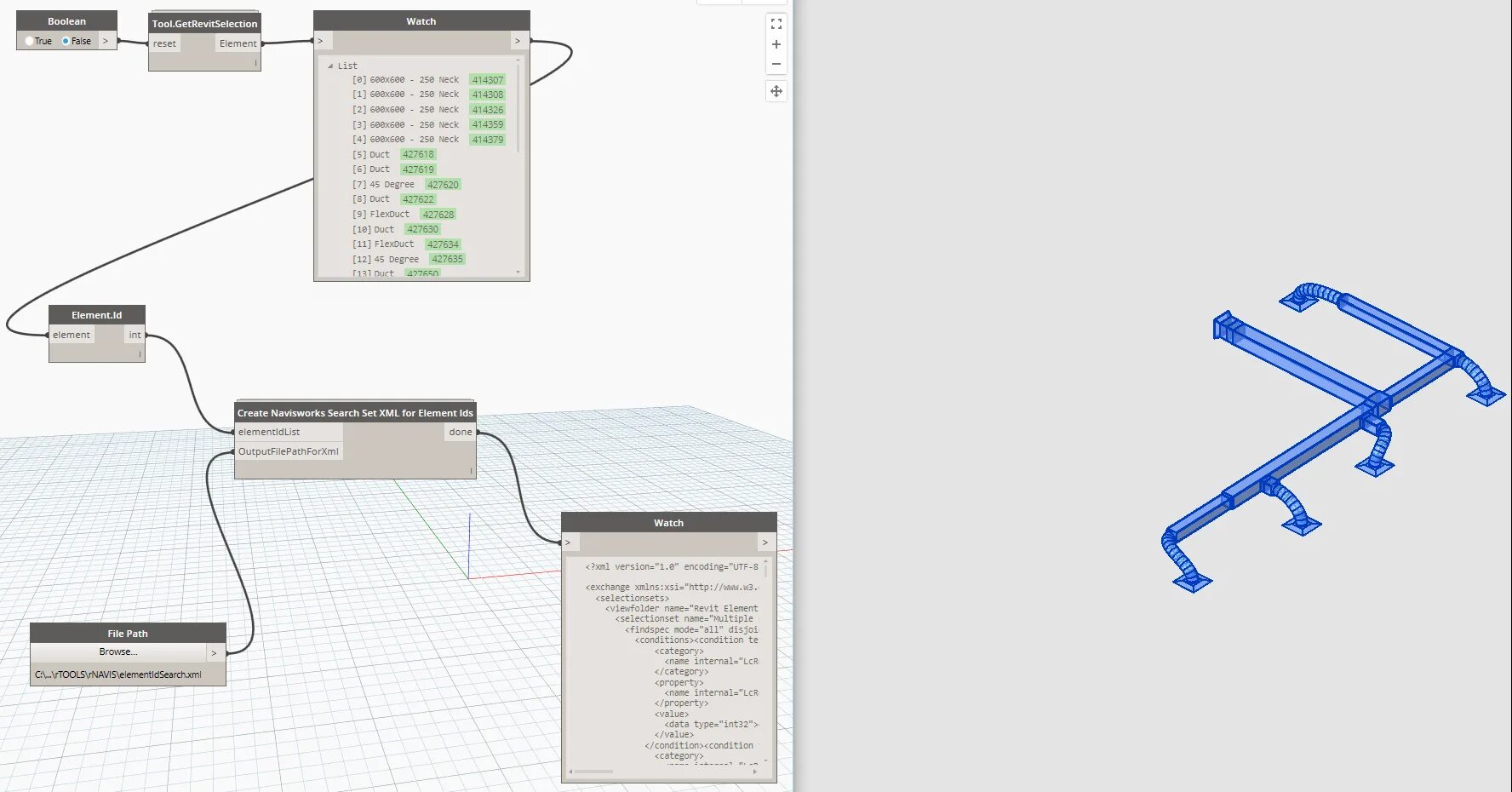Select the Boolean node title bar
The height and width of the screenshot is (792, 1512).
click(x=67, y=21)
